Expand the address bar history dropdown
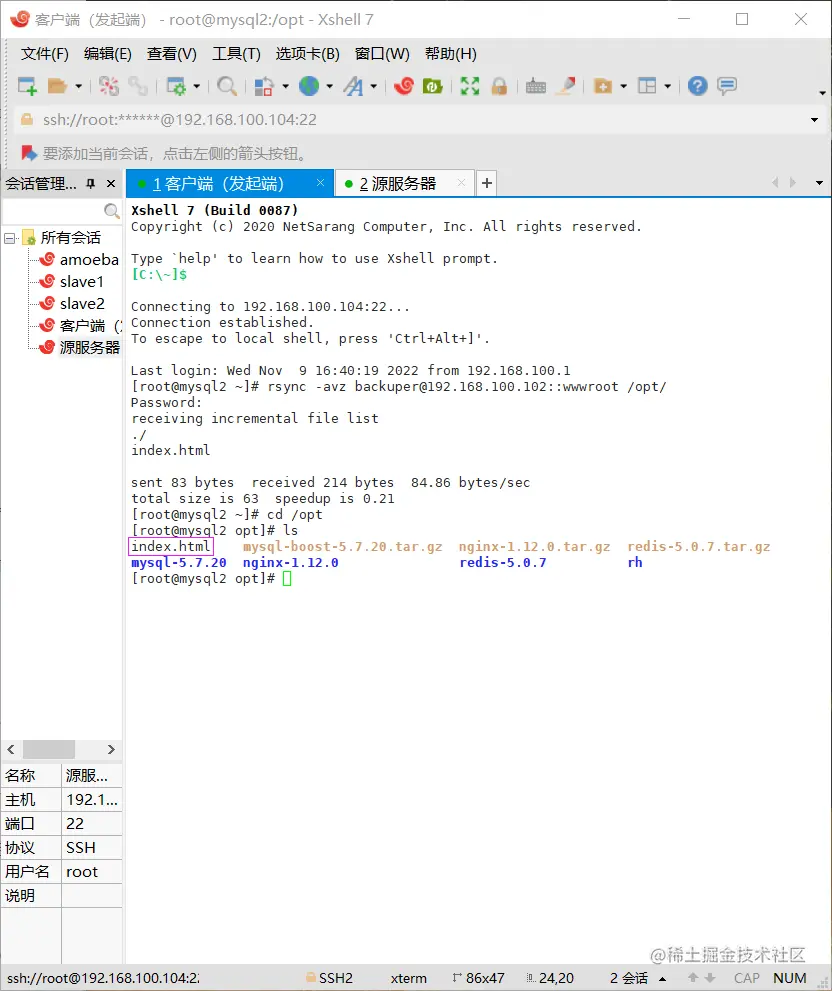Screen dimensions: 832x991 click(x=814, y=119)
